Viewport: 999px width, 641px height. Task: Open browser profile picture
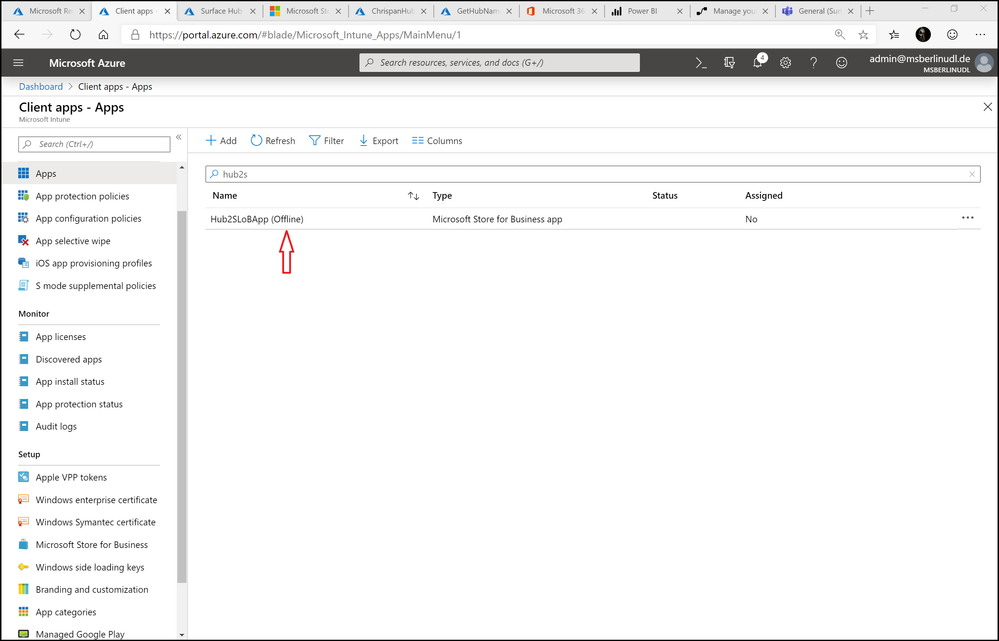(923, 35)
